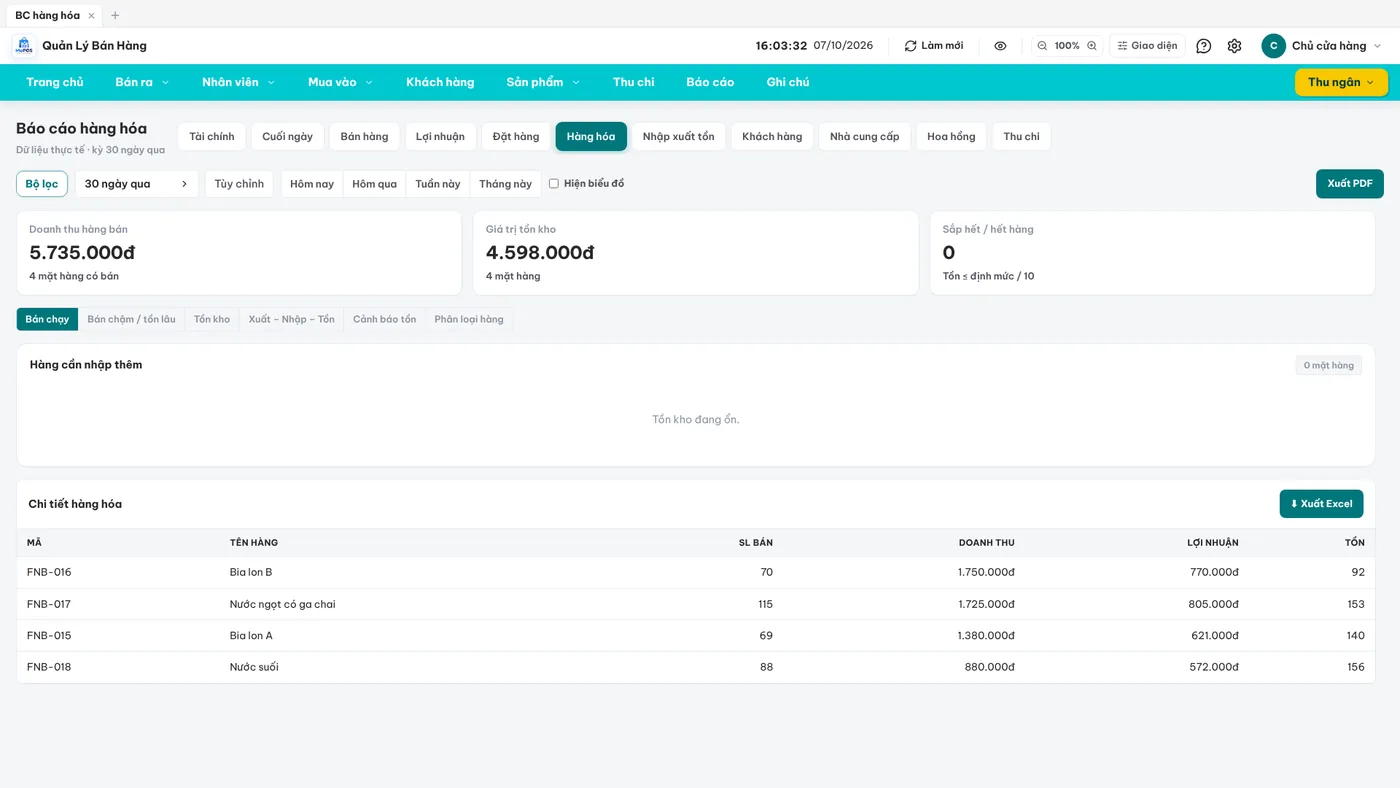Download the table with Xuất Excel
Image resolution: width=1400 pixels, height=788 pixels.
pos(1321,504)
